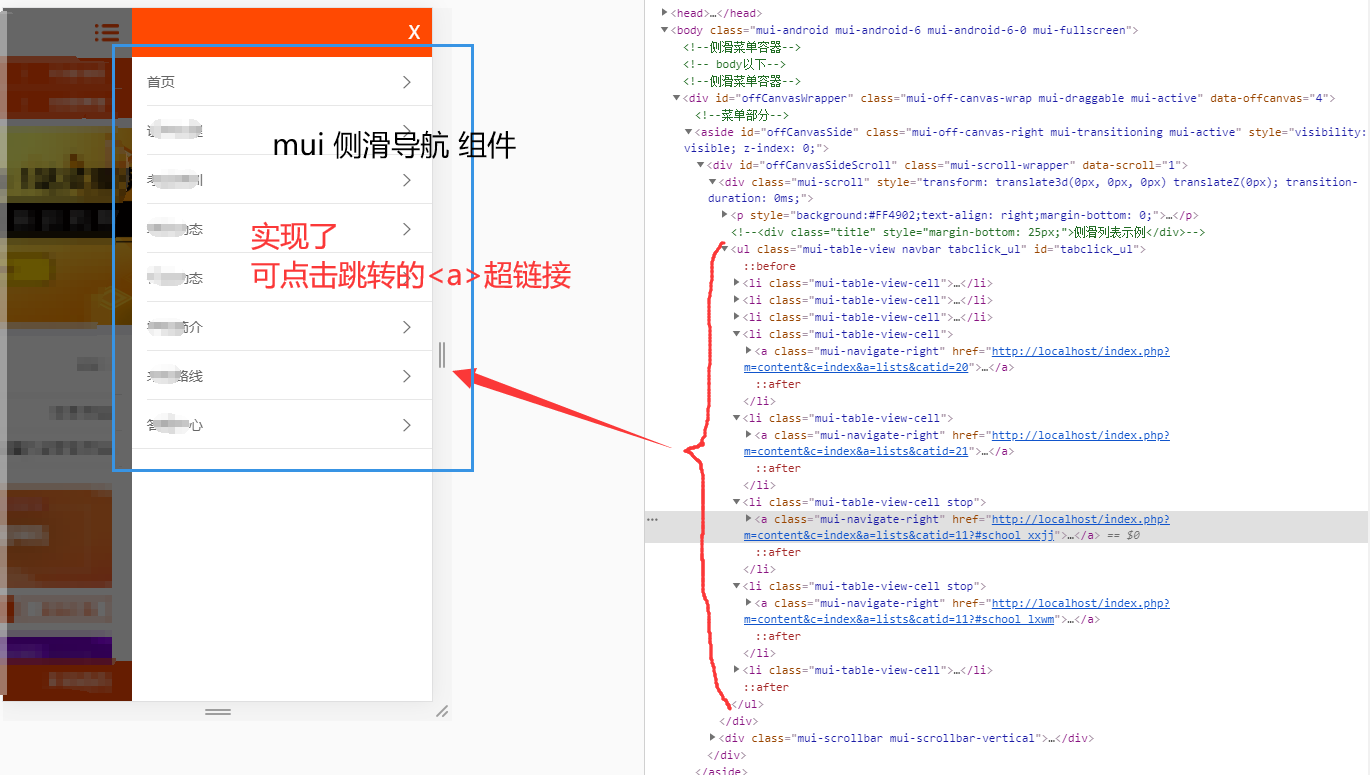
Task: Expand the <a> element with catid=21 href
Action: click(x=748, y=435)
